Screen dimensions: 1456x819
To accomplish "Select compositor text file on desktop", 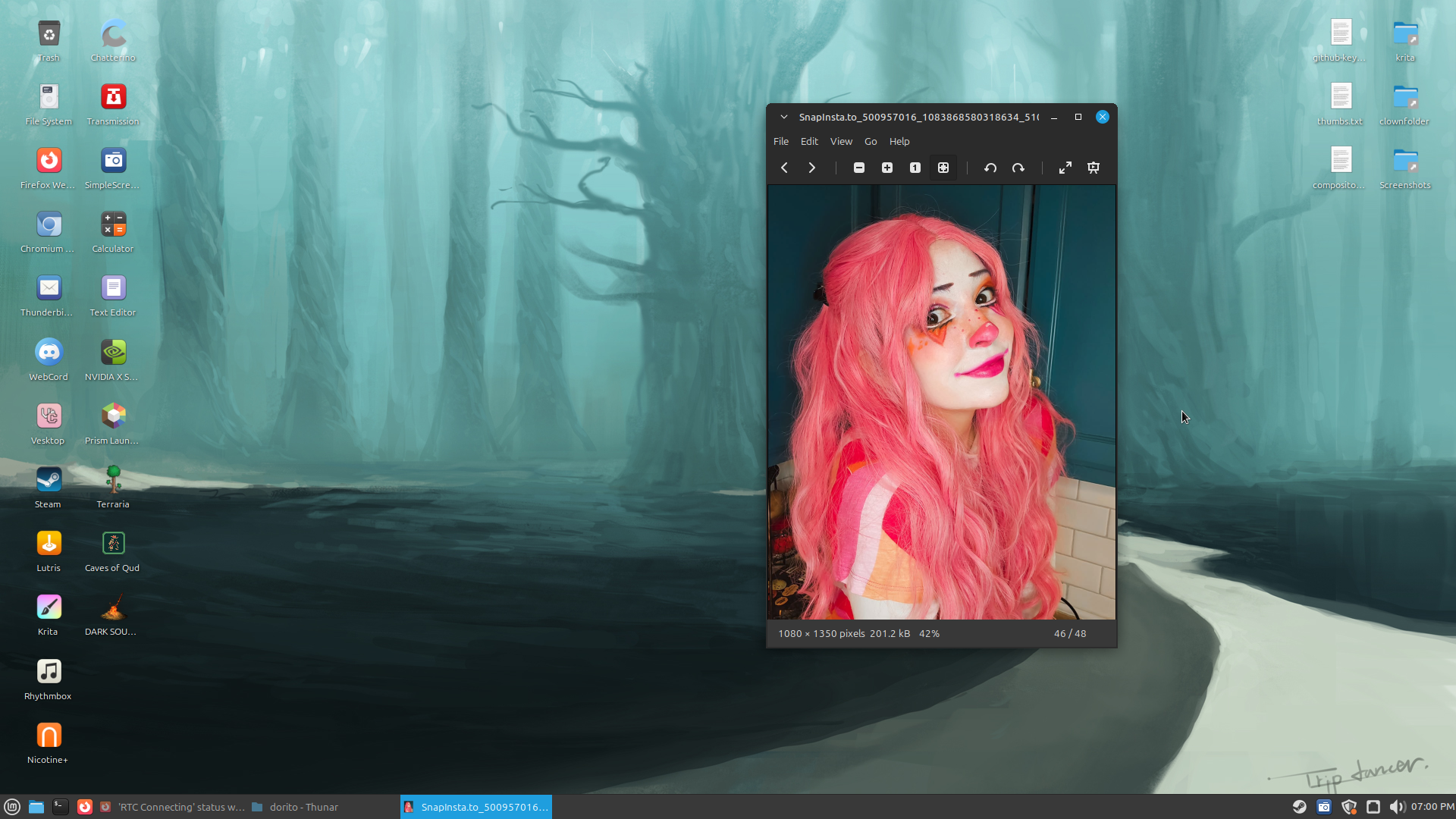I will click(x=1341, y=168).
